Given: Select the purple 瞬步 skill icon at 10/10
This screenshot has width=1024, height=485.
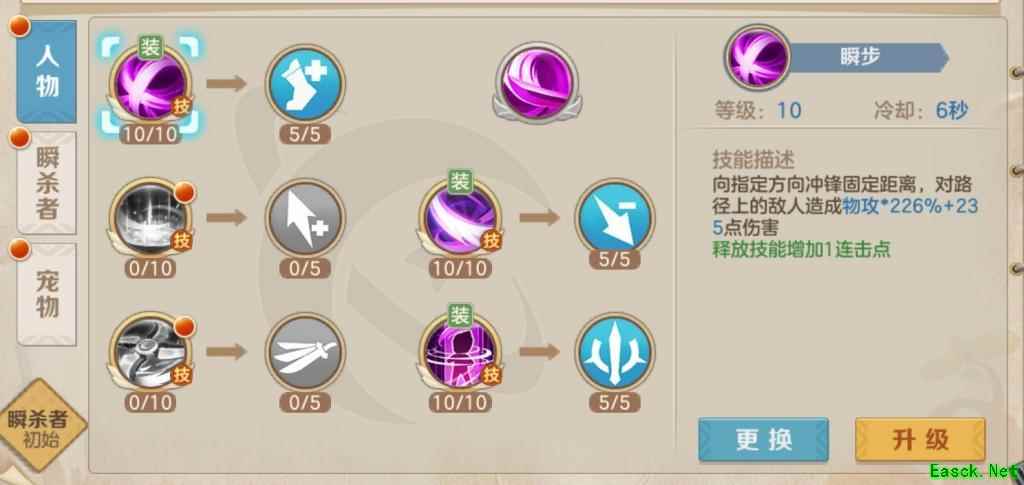Looking at the screenshot, I should click(152, 84).
